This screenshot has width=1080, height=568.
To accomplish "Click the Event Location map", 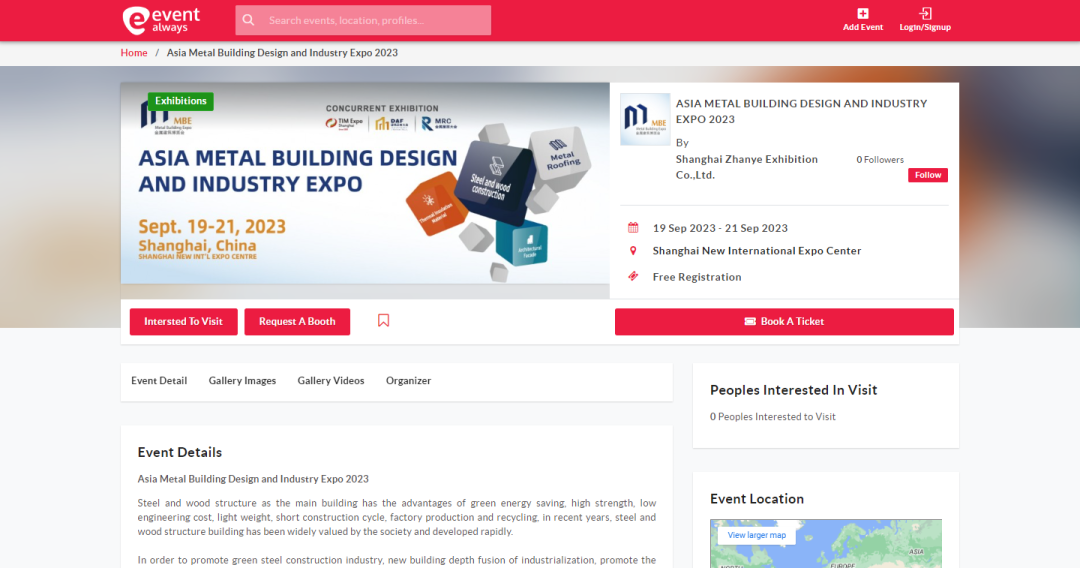I will pos(826,544).
